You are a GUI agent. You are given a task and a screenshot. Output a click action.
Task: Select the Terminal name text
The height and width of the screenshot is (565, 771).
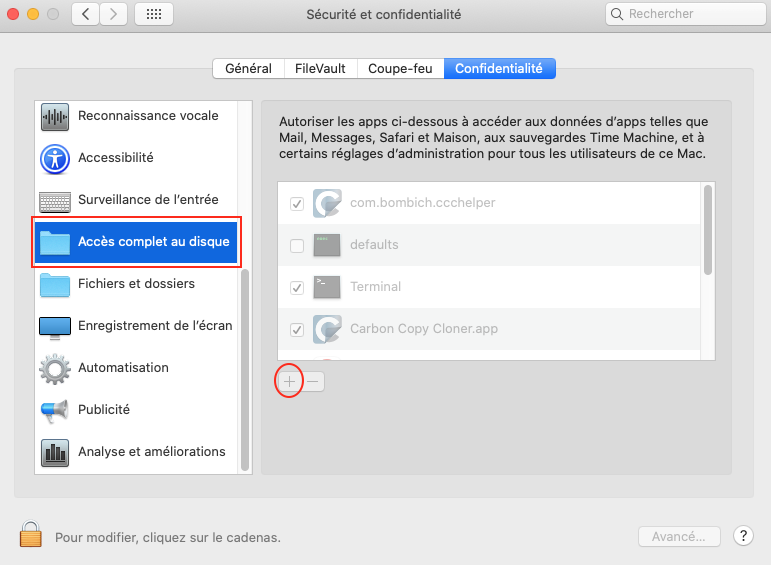pos(375,286)
